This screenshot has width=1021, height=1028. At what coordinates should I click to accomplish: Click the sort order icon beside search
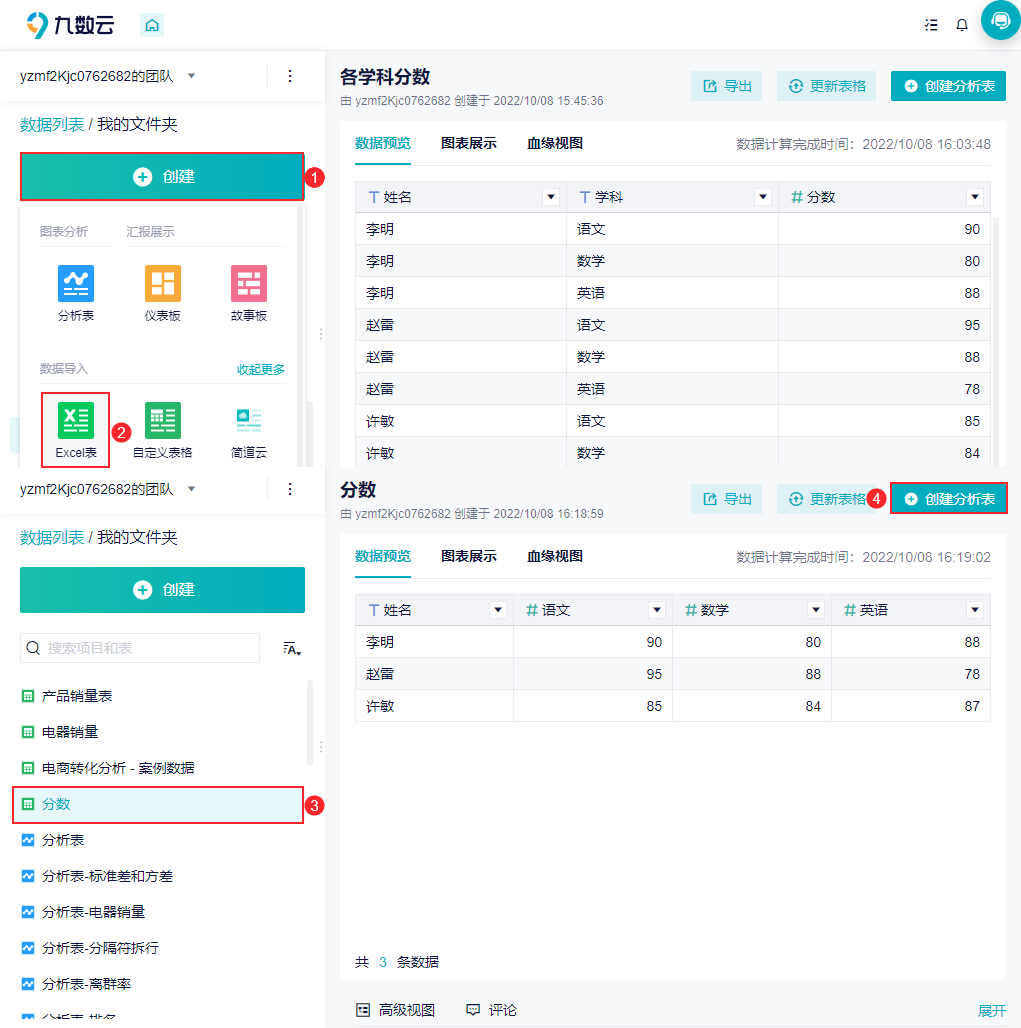tap(292, 649)
